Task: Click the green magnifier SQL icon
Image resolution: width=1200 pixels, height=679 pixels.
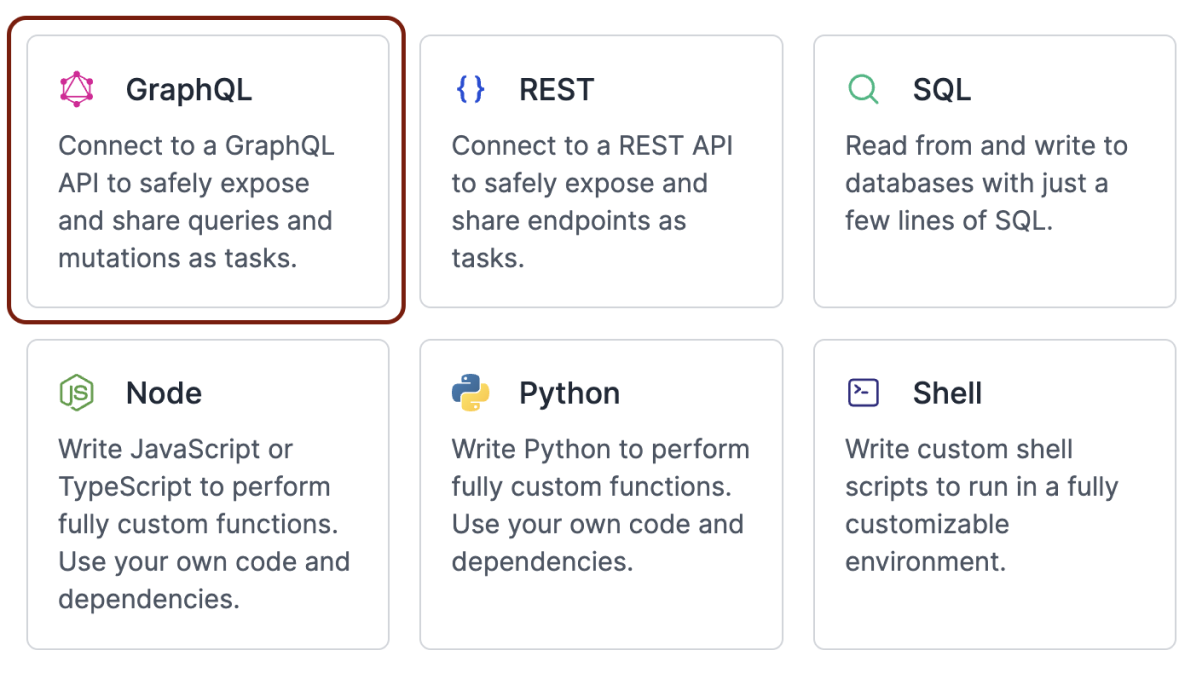Action: [x=863, y=90]
